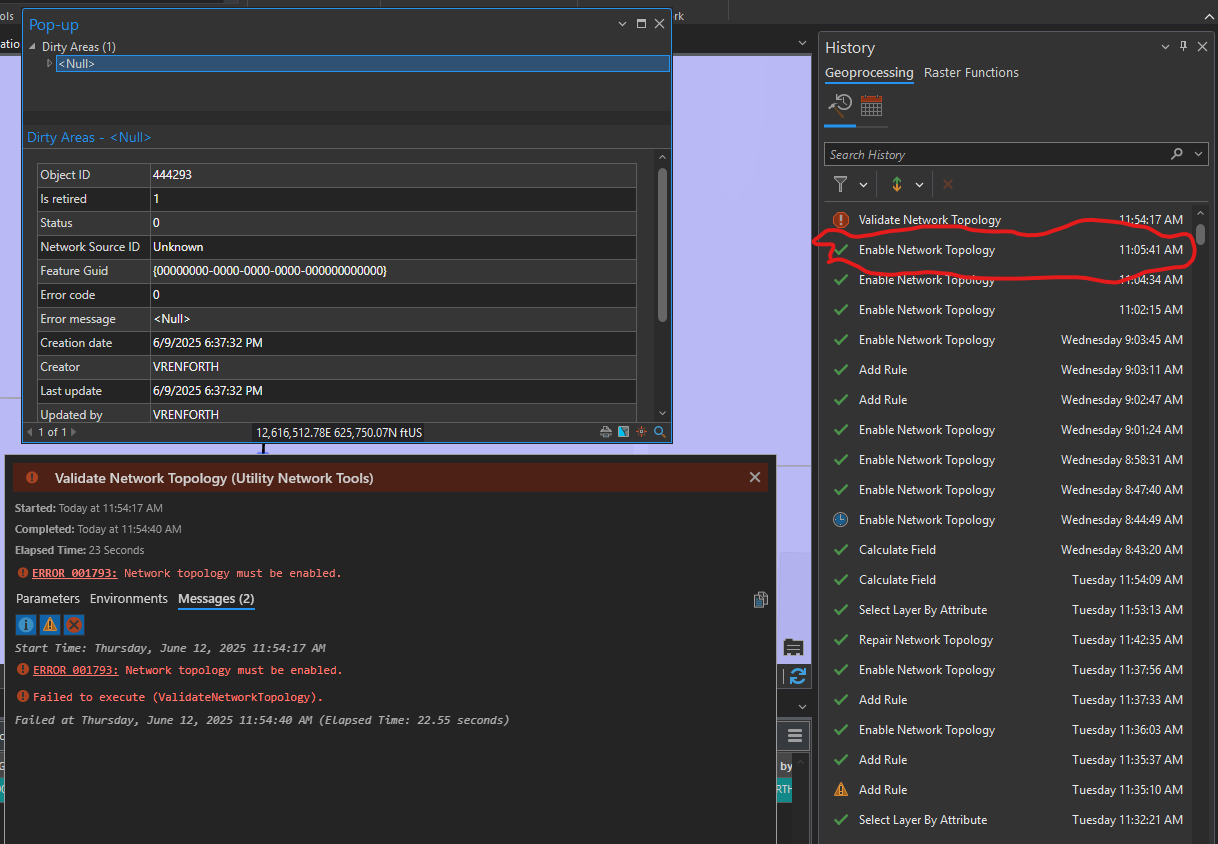Open the scheduled tools calendar icon

tap(871, 105)
